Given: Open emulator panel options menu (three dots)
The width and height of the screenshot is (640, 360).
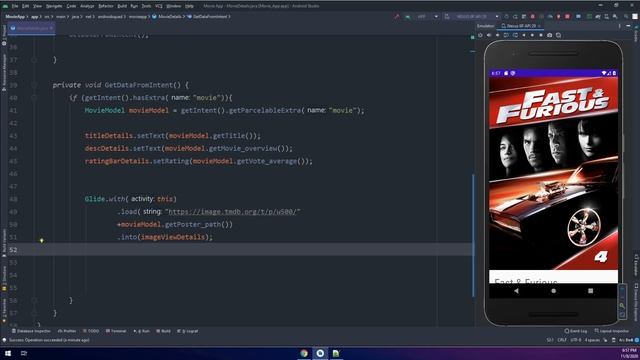Looking at the screenshot, I should (x=620, y=26).
